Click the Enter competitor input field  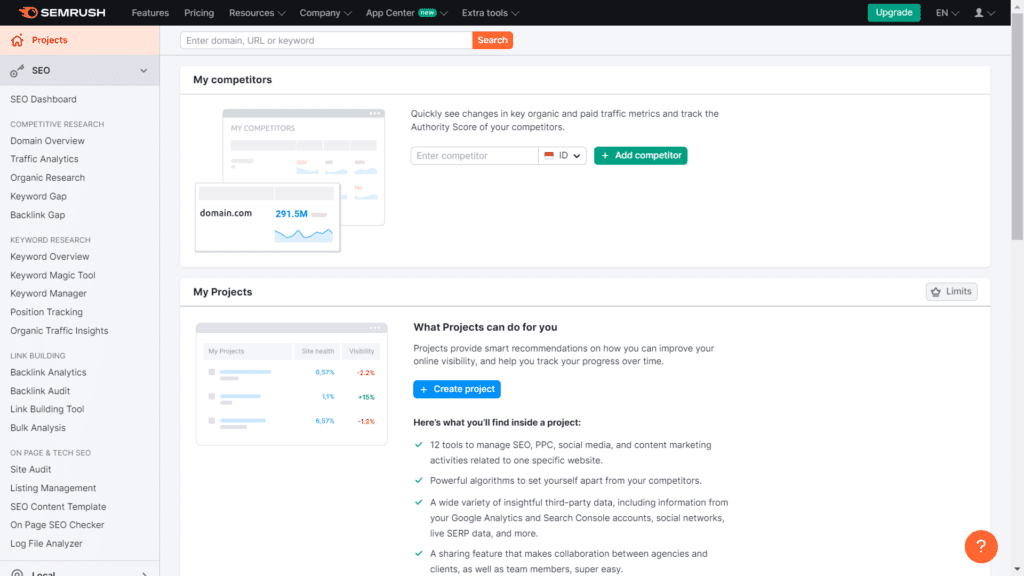(x=473, y=155)
